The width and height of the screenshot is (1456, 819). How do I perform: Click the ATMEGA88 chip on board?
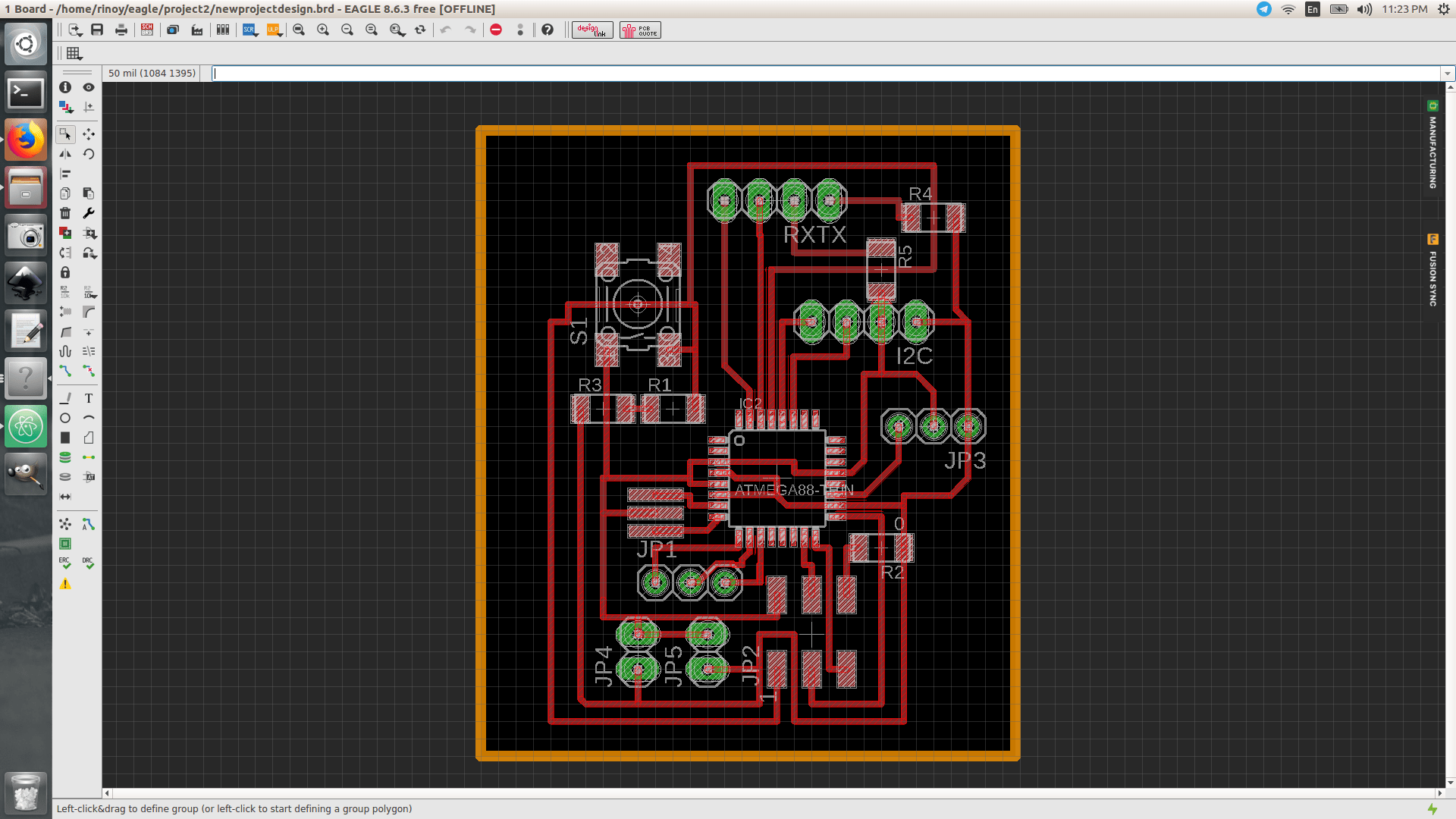[x=777, y=479]
